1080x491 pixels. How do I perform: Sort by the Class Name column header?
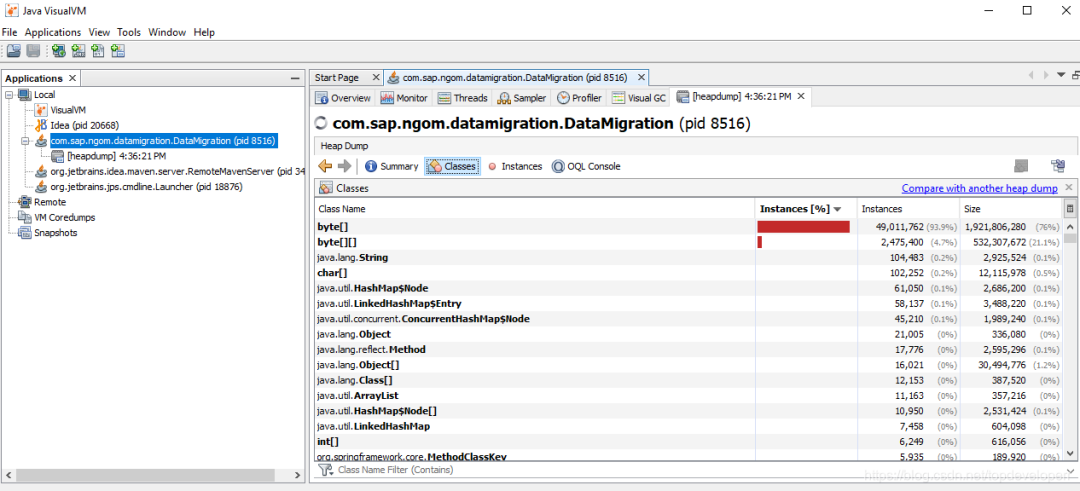[534, 209]
